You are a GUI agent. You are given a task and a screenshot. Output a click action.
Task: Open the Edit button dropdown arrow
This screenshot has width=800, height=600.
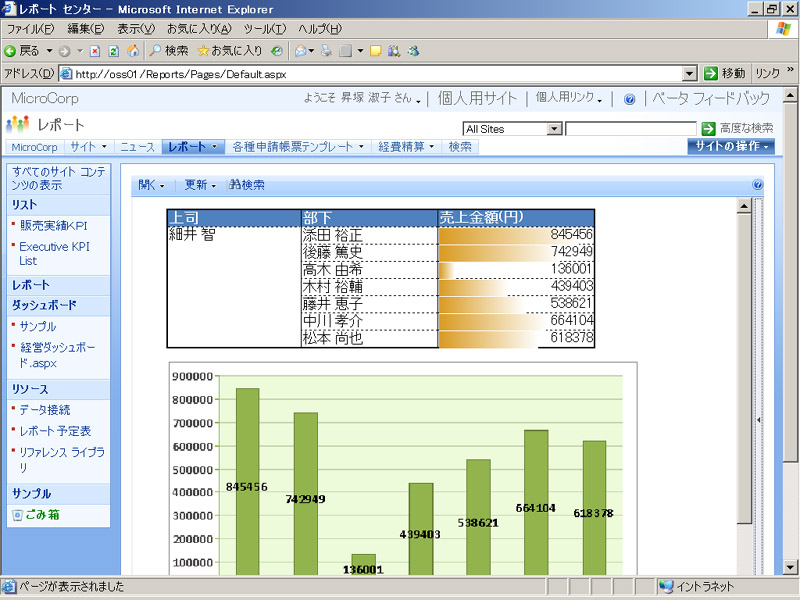tap(360, 51)
